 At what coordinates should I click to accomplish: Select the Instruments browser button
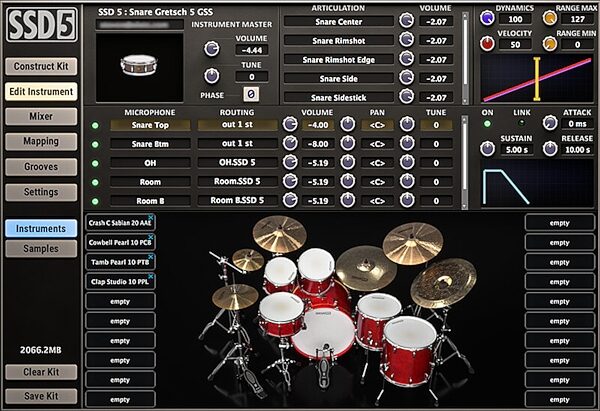[41, 228]
